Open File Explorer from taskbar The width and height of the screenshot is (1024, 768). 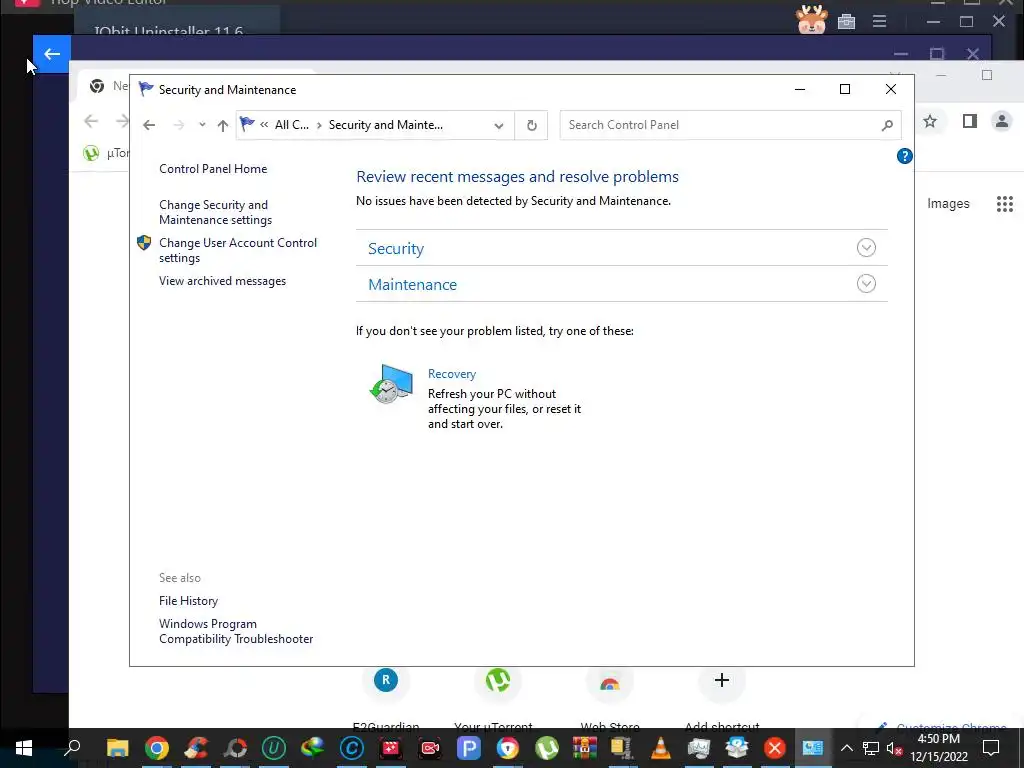click(118, 748)
